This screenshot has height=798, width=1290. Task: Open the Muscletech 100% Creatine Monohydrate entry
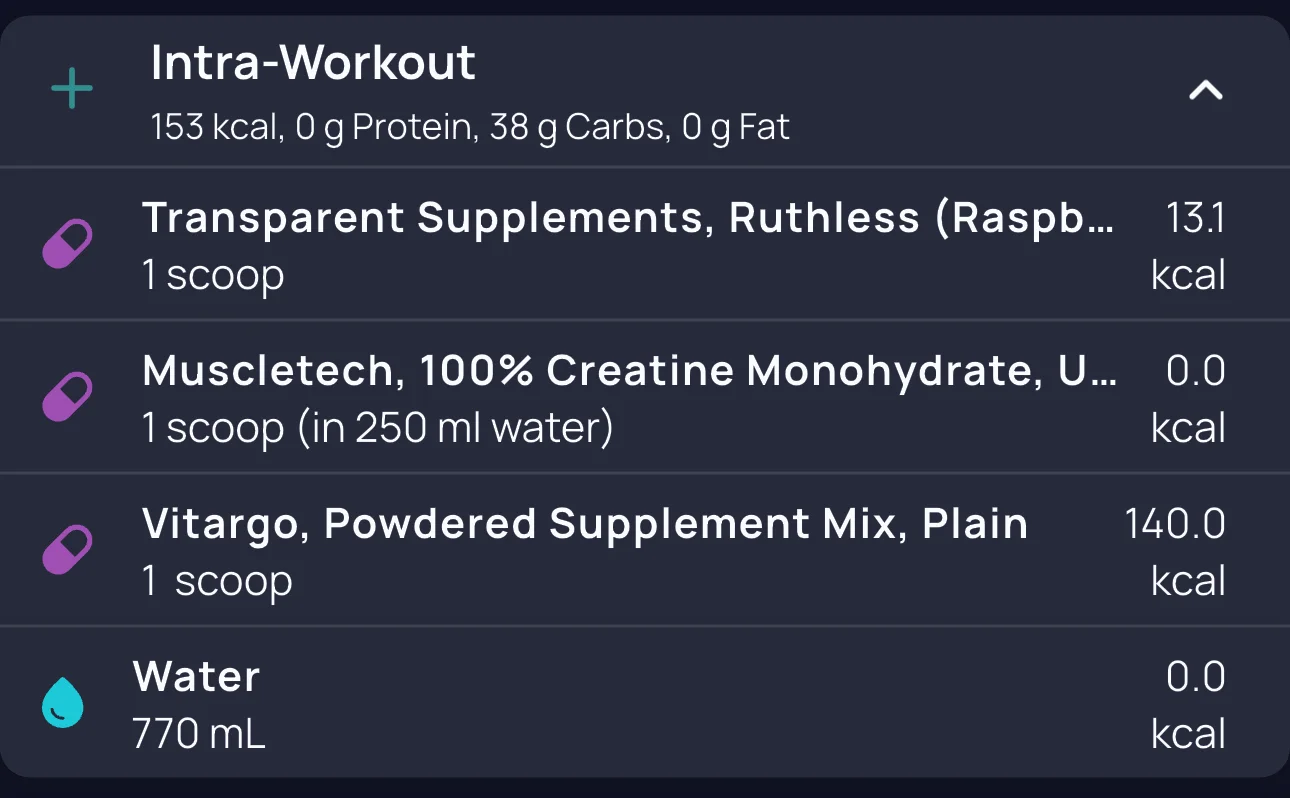(x=629, y=371)
